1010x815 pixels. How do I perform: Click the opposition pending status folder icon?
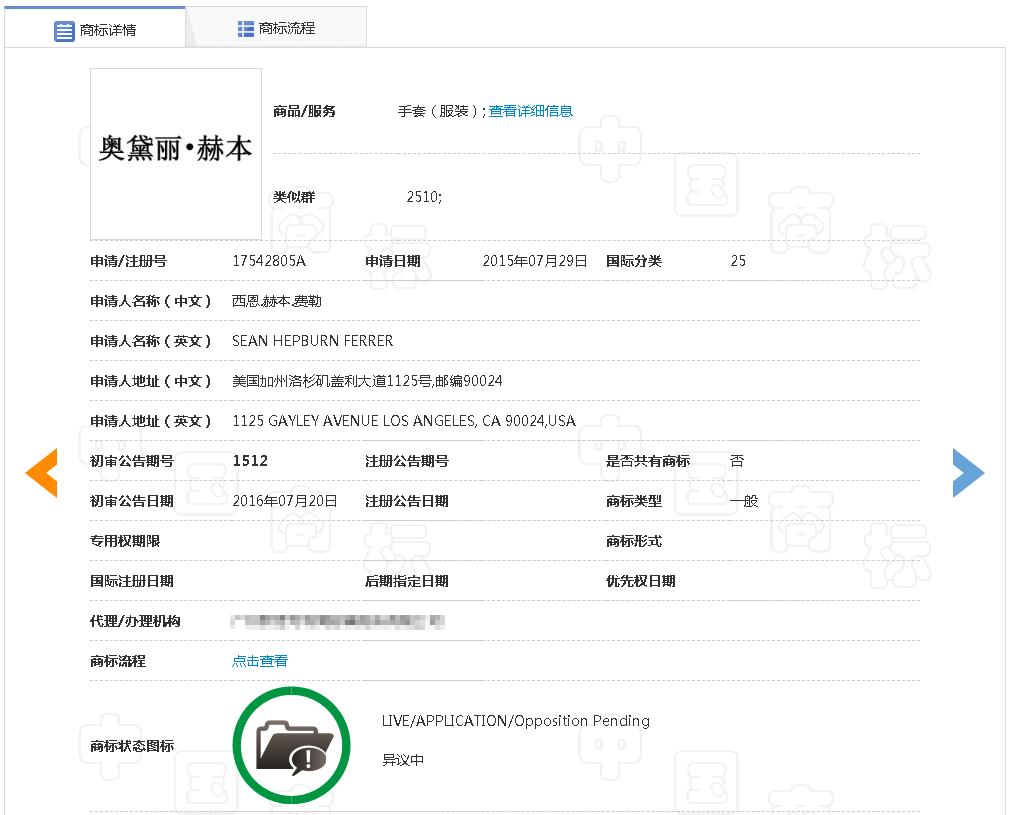(292, 745)
